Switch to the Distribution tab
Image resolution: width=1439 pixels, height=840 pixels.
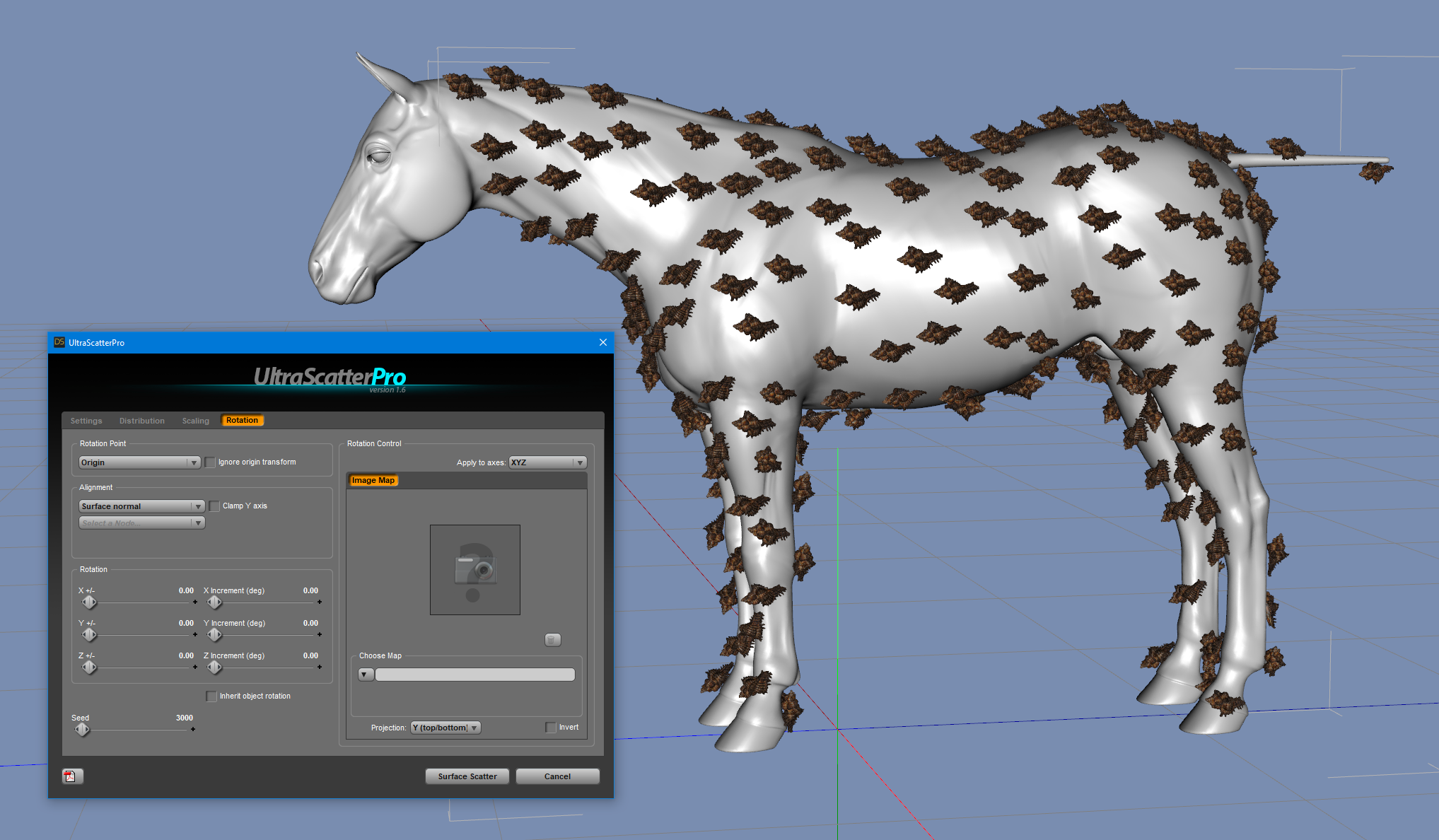141,421
